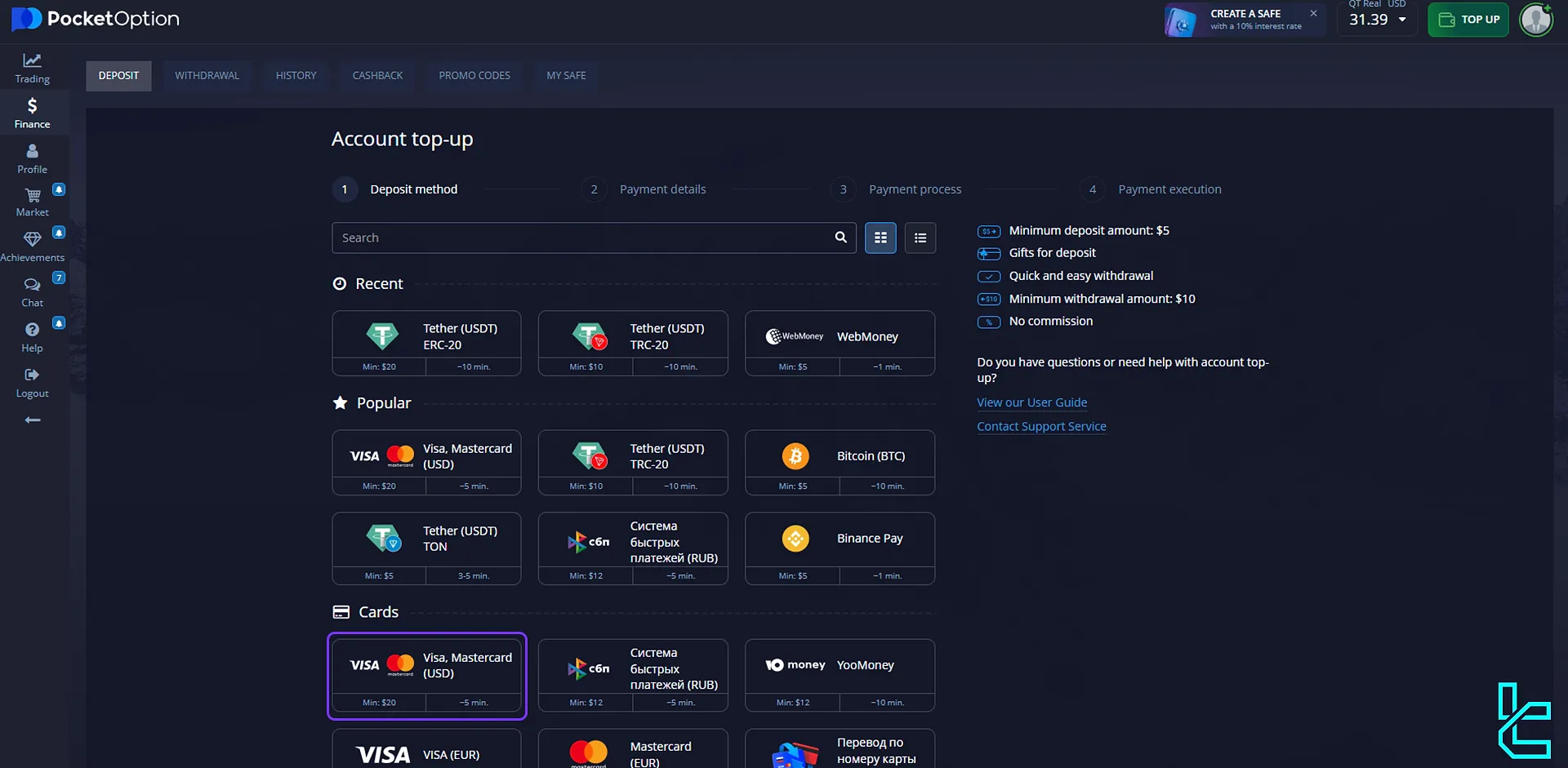Image resolution: width=1568 pixels, height=768 pixels.
Task: Open the Finance dollar sidebar icon
Action: point(32,105)
